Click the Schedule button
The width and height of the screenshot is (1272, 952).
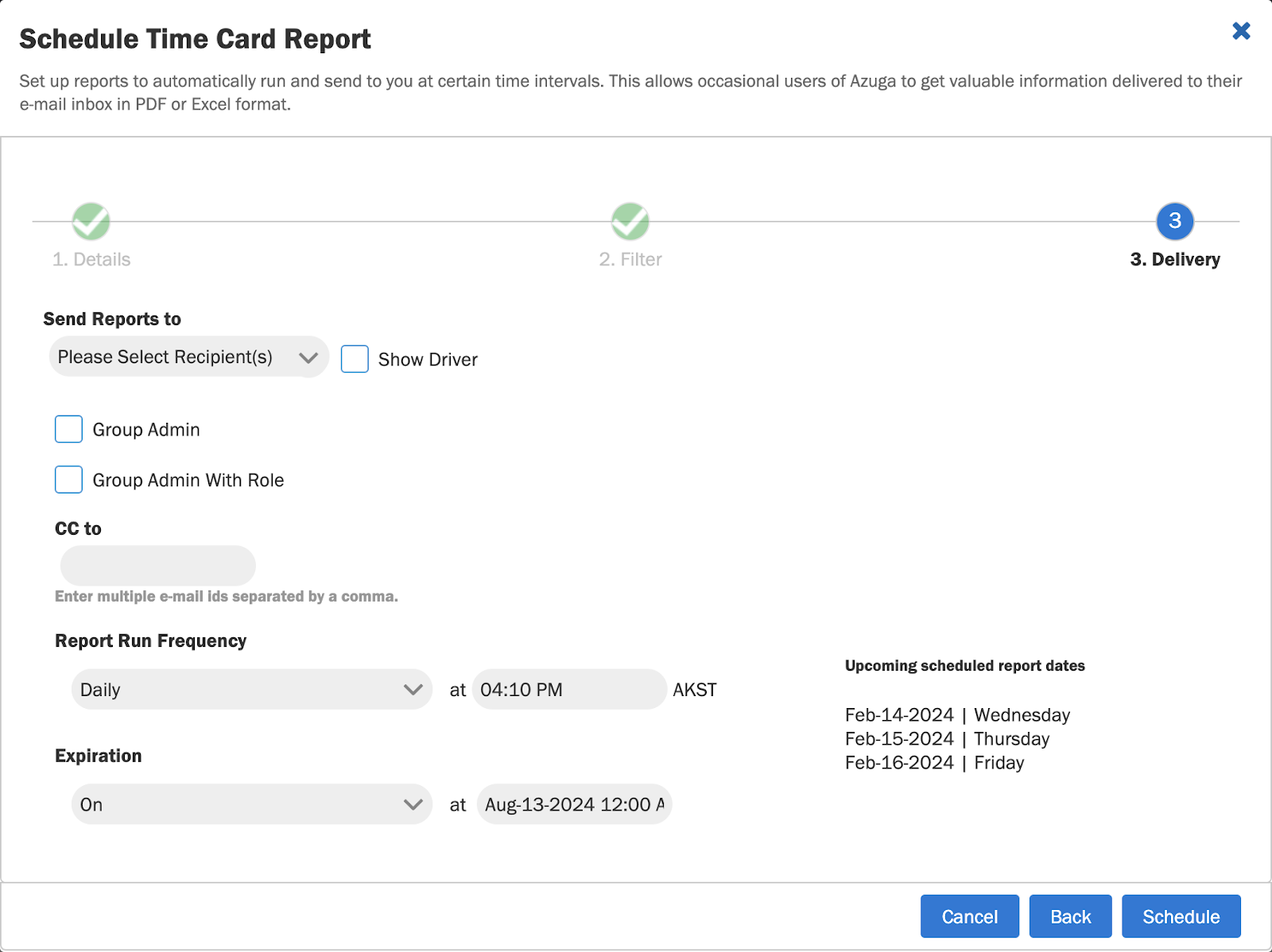pos(1181,916)
